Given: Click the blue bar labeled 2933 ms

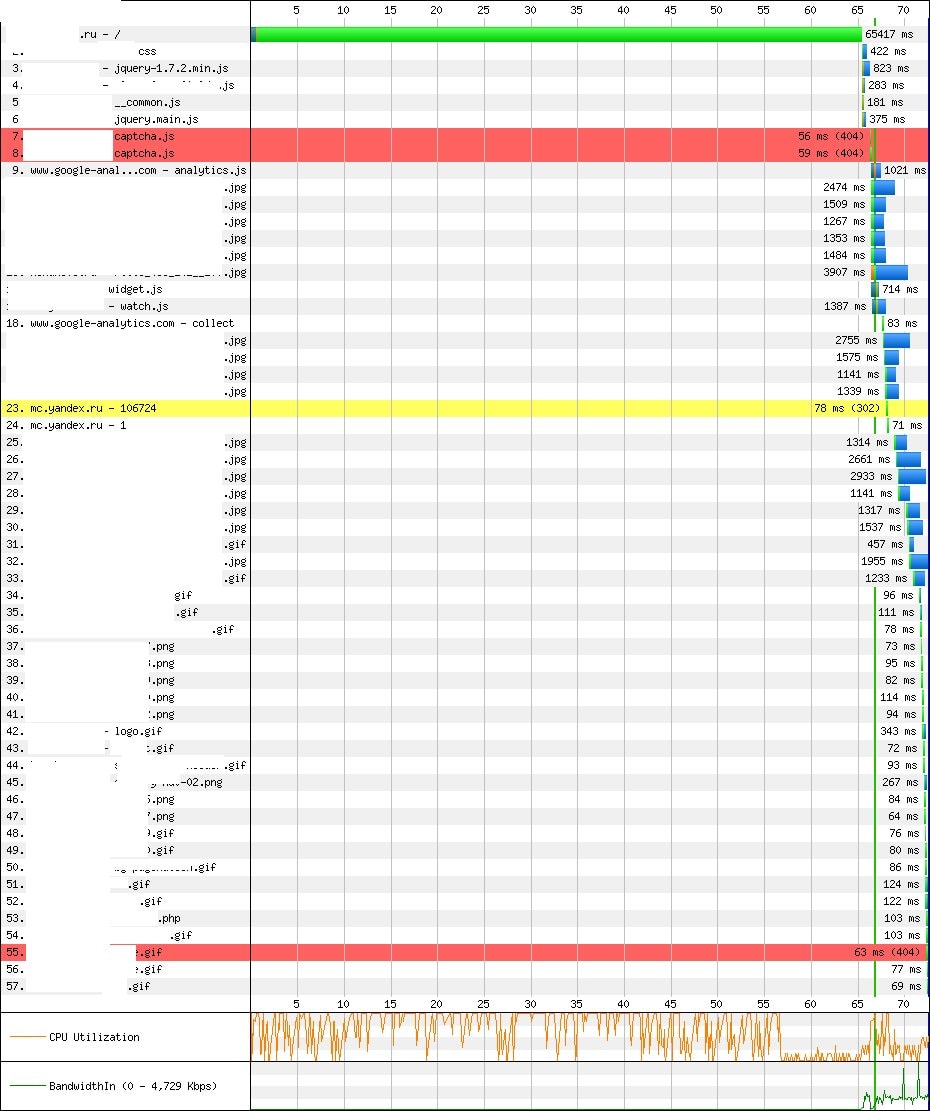Looking at the screenshot, I should pyautogui.click(x=911, y=476).
